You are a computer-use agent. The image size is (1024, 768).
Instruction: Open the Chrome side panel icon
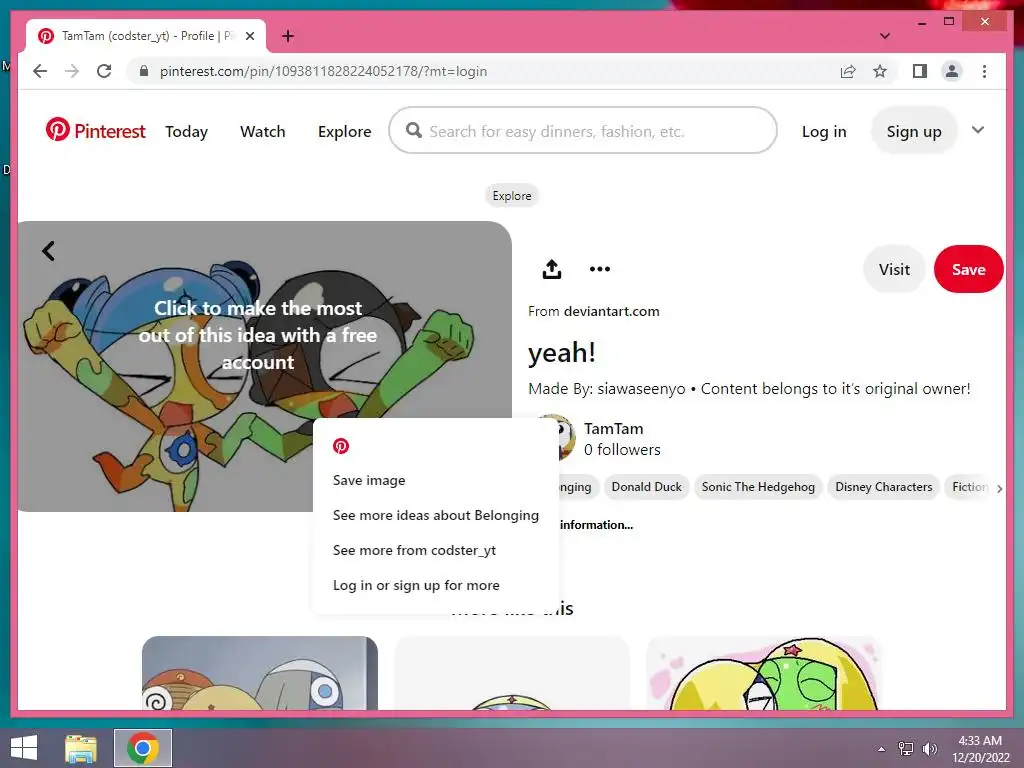click(920, 71)
